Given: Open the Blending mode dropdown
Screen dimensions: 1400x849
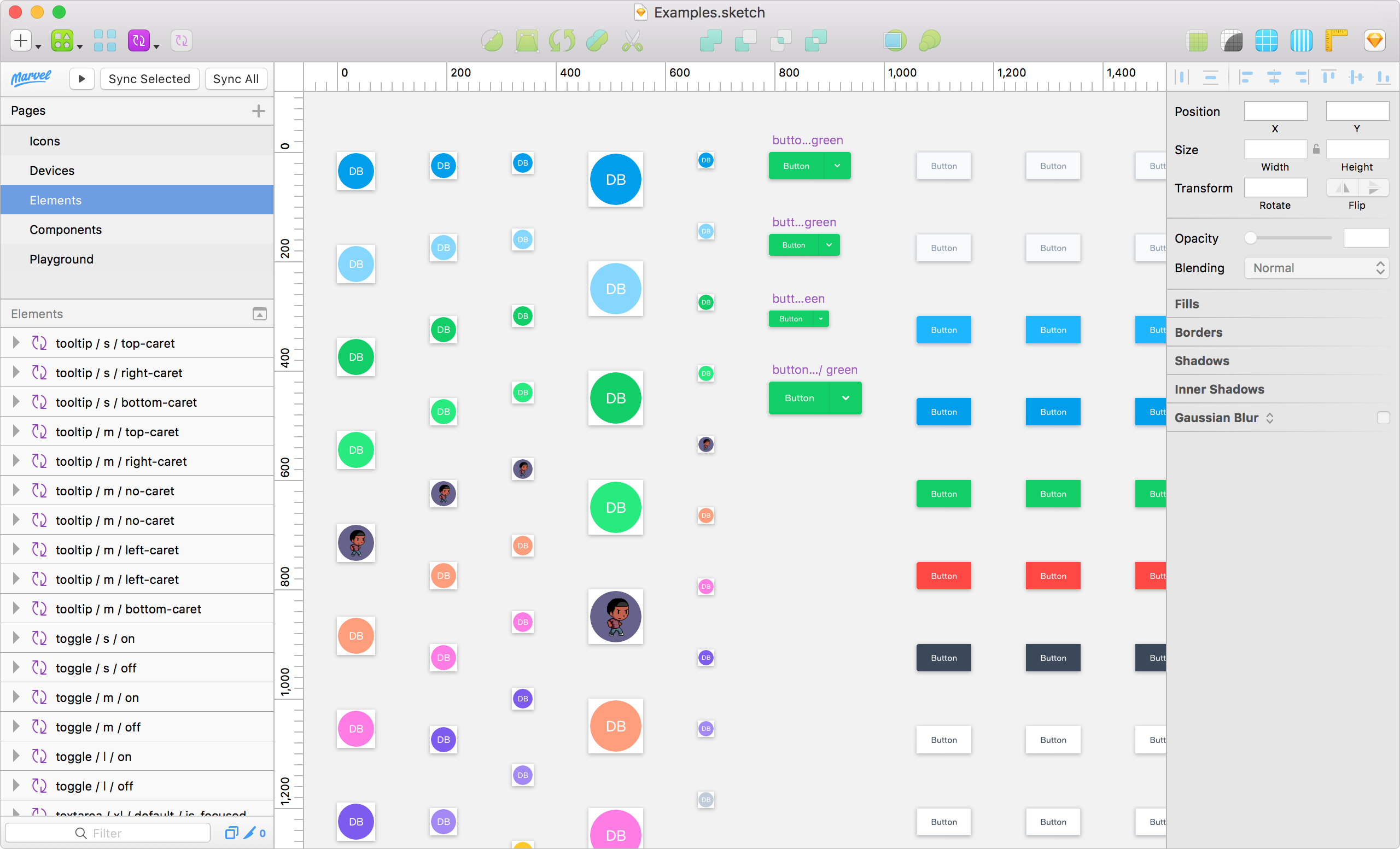Looking at the screenshot, I should point(1316,268).
